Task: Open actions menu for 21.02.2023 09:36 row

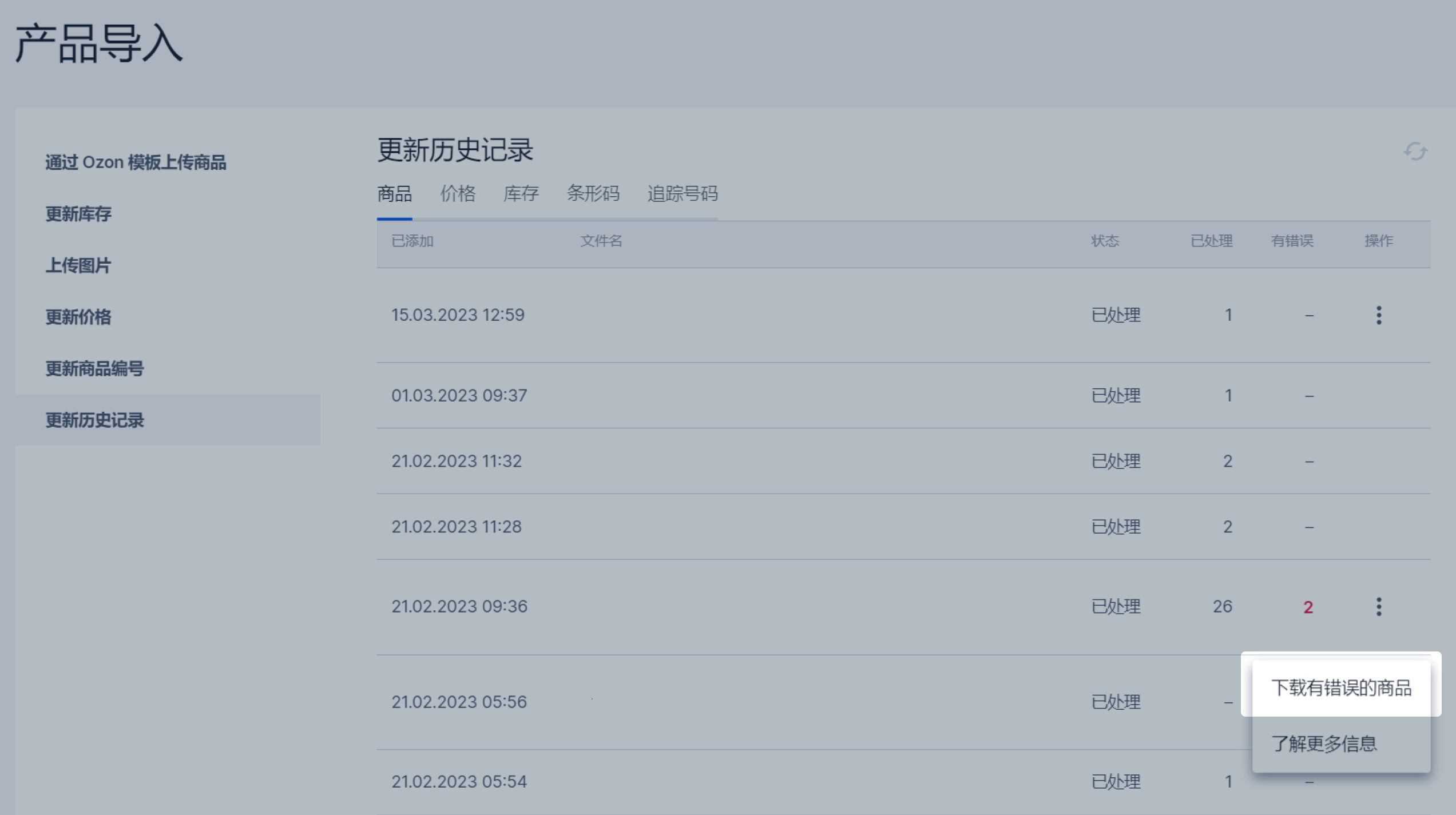Action: point(1379,606)
